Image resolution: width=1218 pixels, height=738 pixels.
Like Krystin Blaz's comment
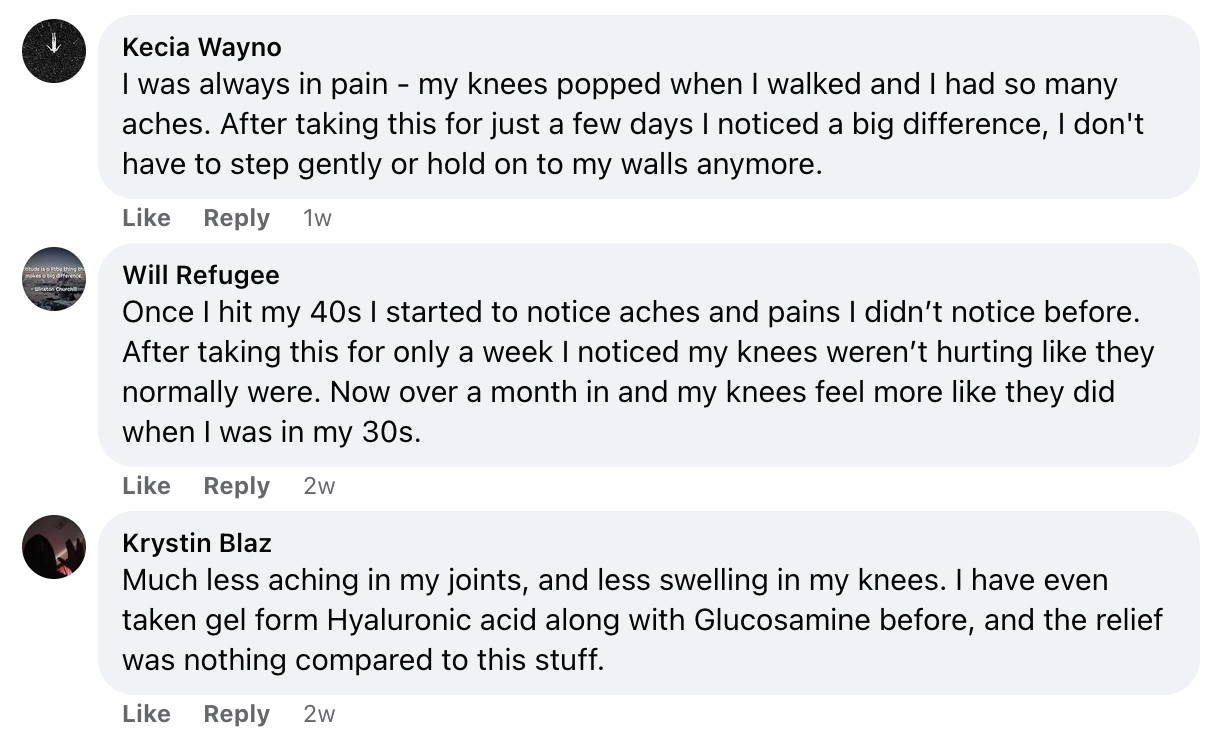pyautogui.click(x=147, y=714)
